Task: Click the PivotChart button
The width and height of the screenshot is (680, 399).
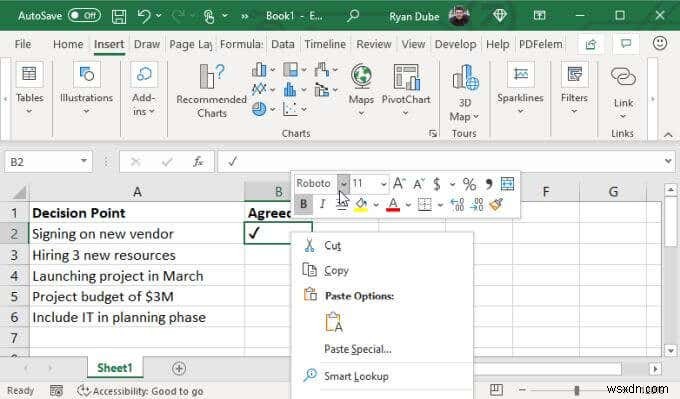Action: pyautogui.click(x=406, y=90)
